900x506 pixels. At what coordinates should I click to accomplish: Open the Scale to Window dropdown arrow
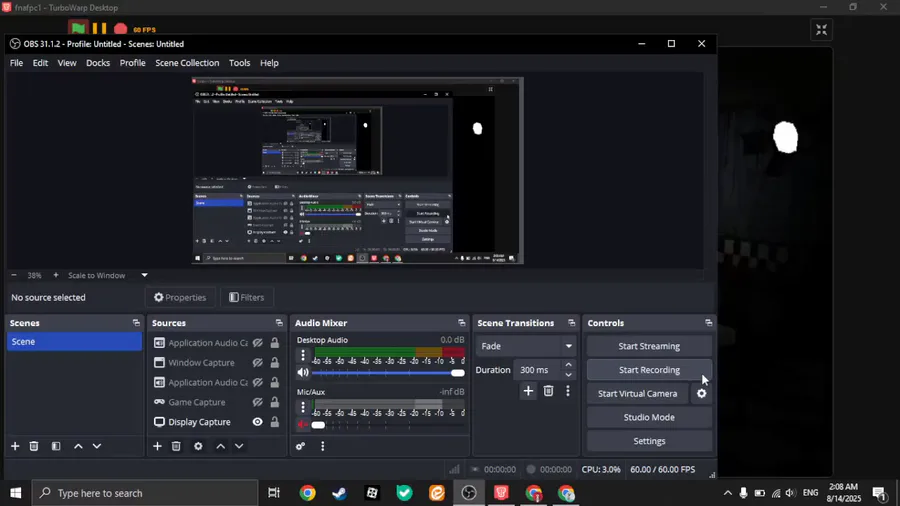click(145, 275)
